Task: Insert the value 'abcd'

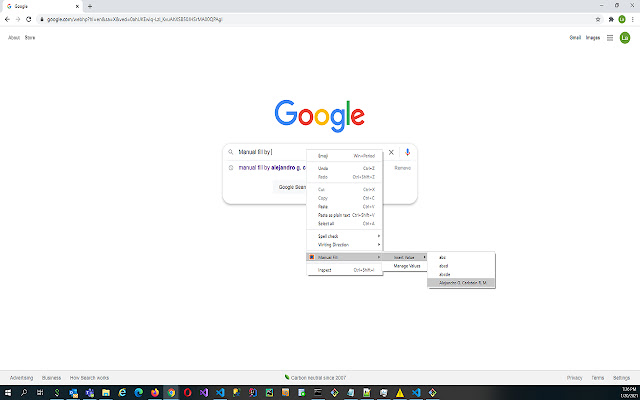Action: pos(461,266)
